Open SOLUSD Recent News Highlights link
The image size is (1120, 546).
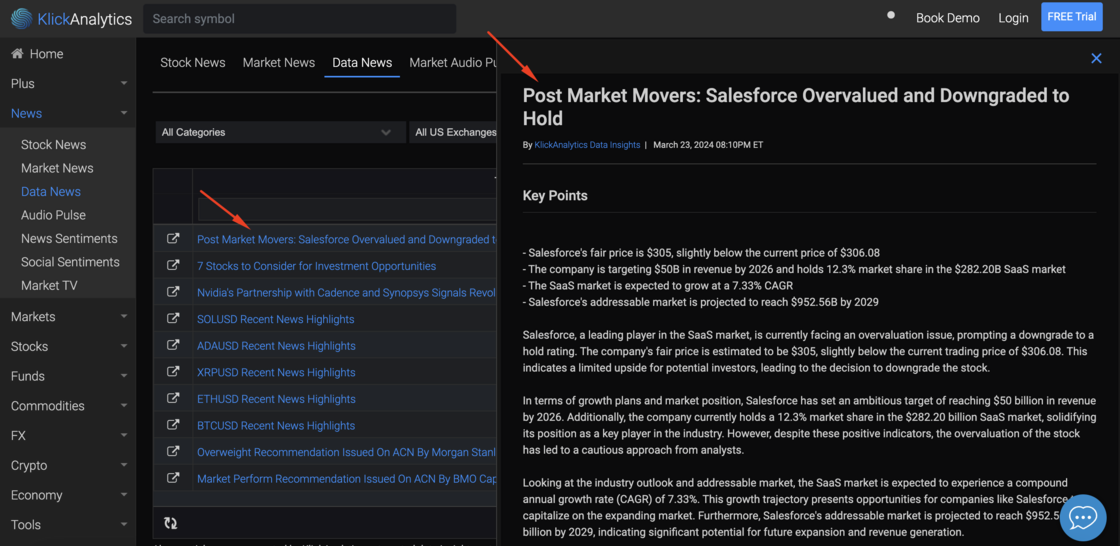[x=276, y=319]
